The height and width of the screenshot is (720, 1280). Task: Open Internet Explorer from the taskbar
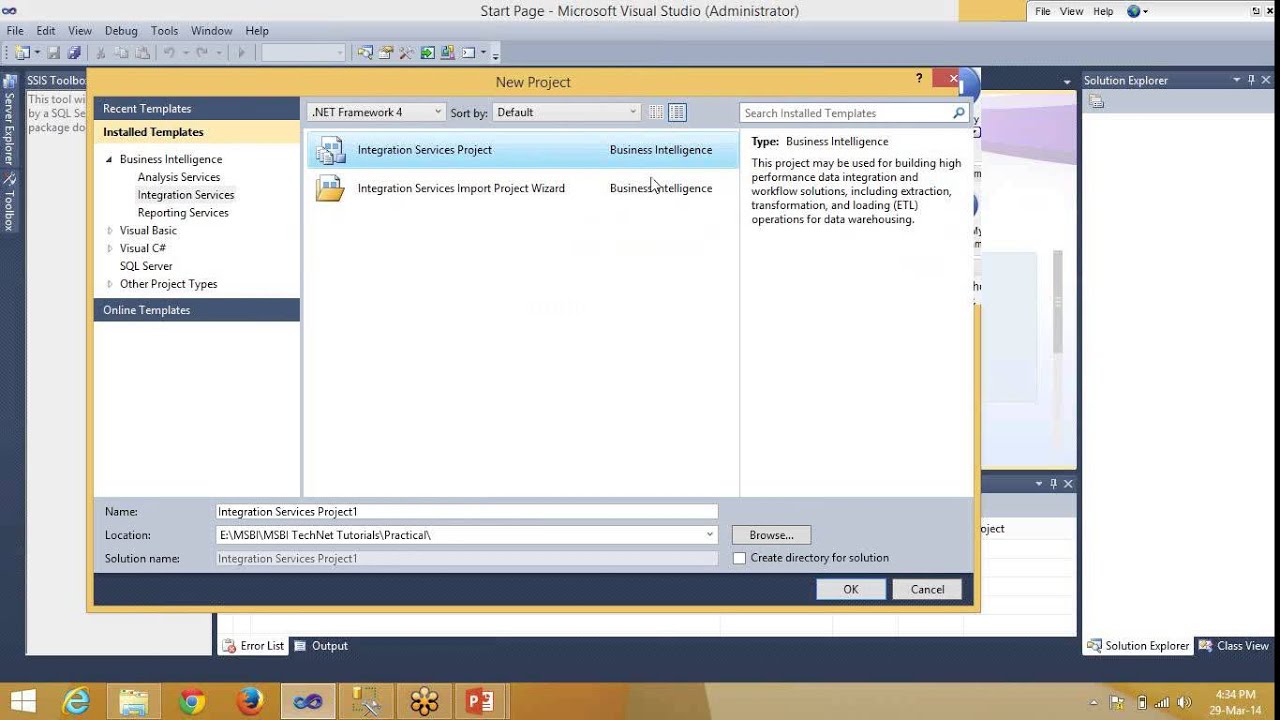76,701
